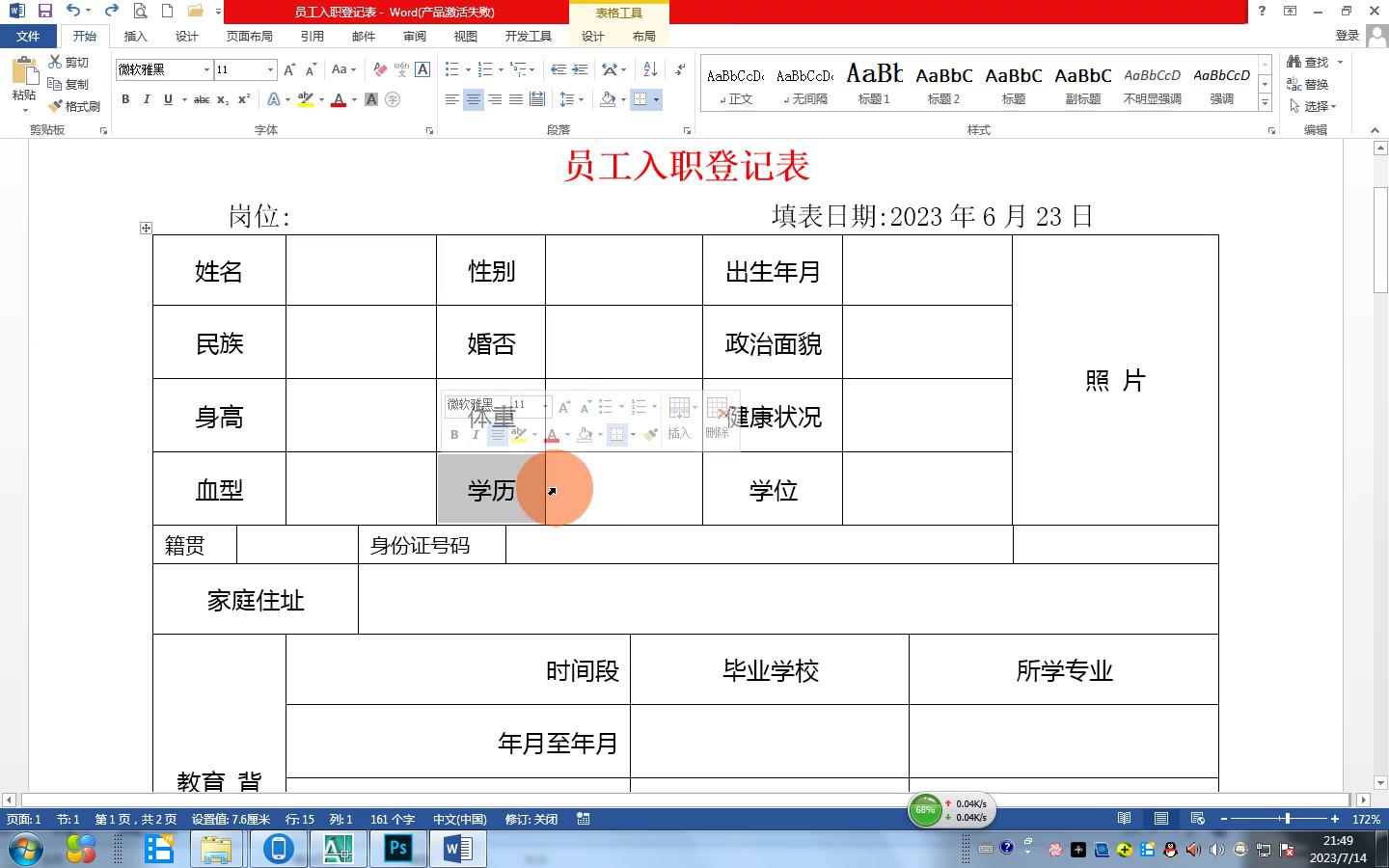Click the table move handle at table corner
This screenshot has width=1389, height=868.
[146, 228]
